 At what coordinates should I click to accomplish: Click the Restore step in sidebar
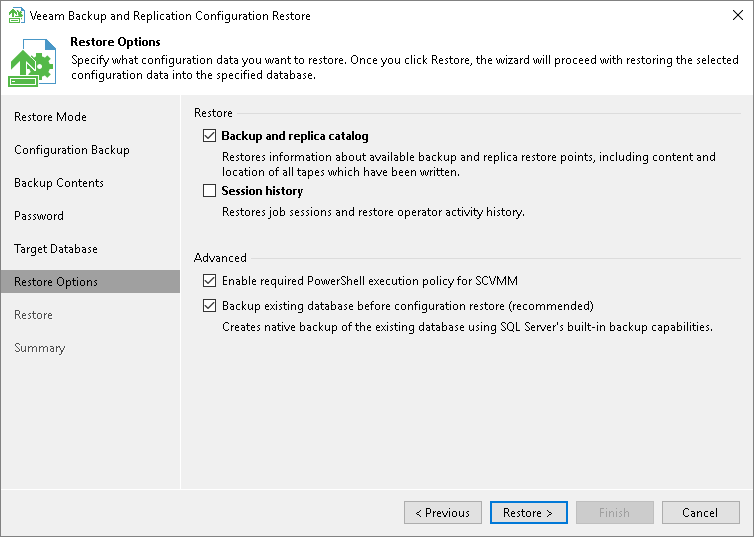click(x=33, y=315)
